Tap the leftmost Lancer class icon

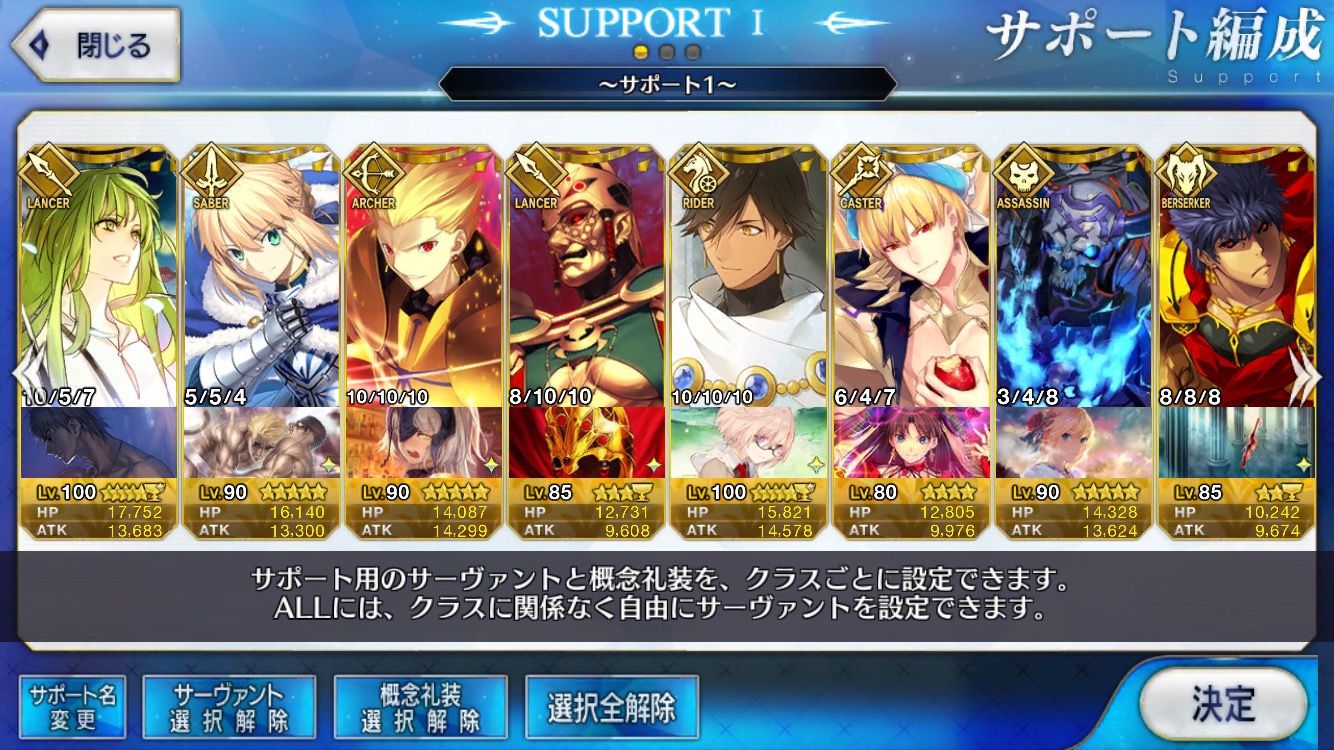point(48,171)
